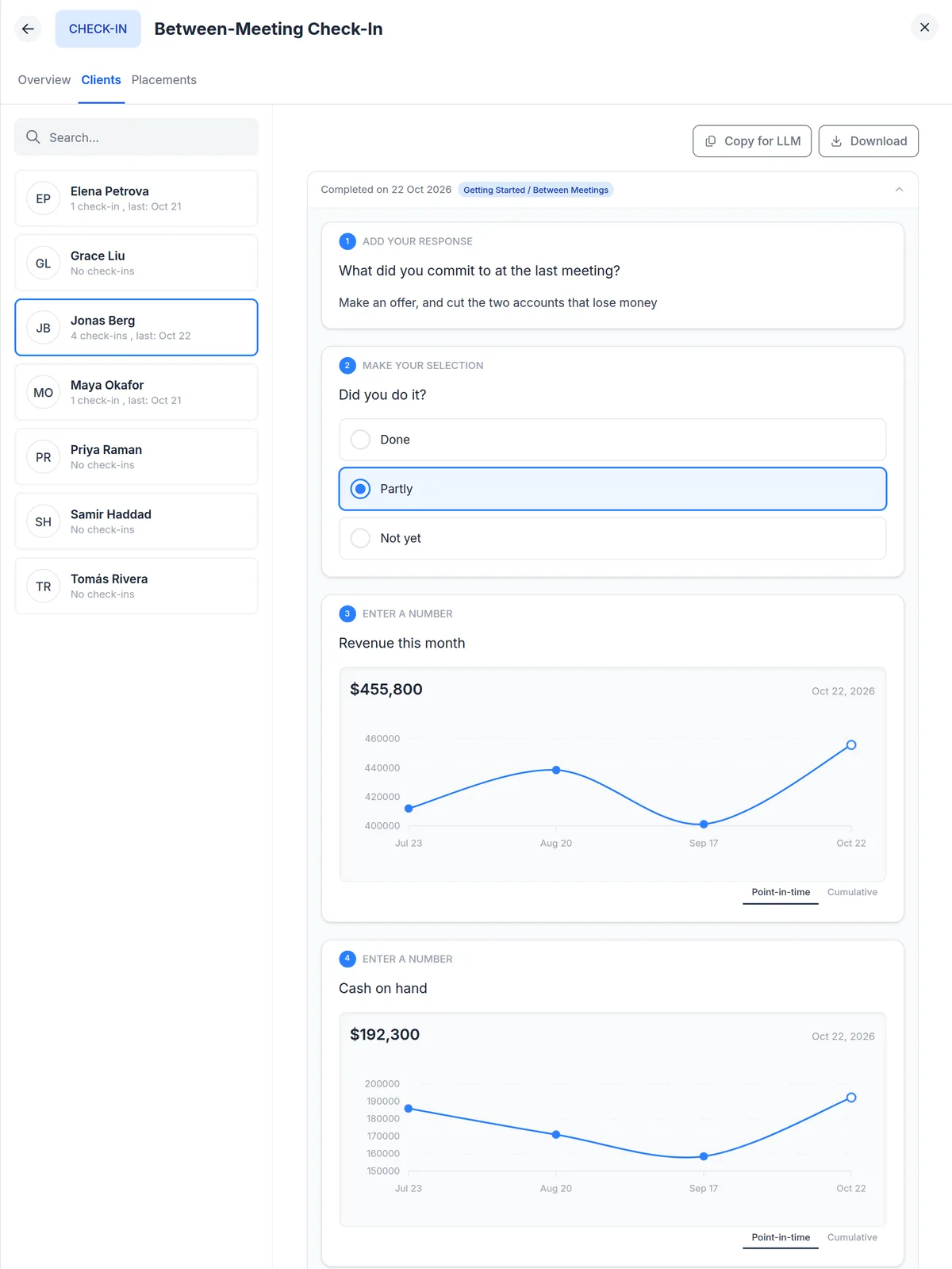Select the Jonas Berg client name

point(102,321)
